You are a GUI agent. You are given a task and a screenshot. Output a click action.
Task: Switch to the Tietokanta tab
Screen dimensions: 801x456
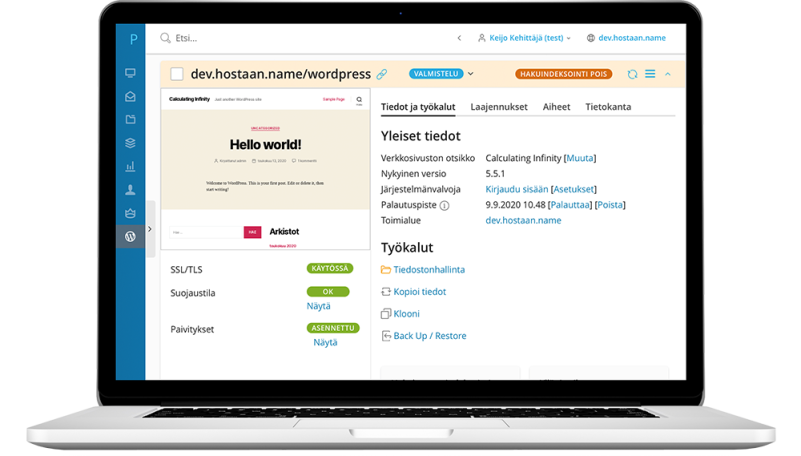pos(608,107)
